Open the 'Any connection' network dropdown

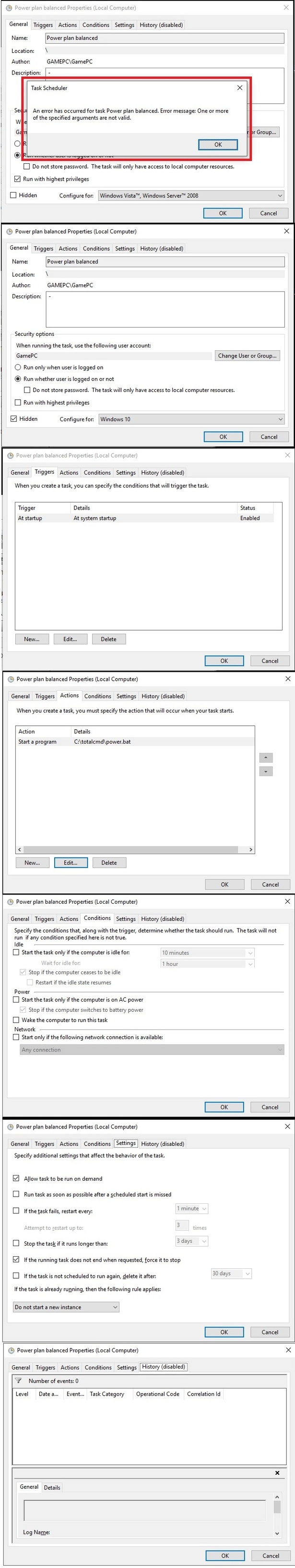pyautogui.click(x=152, y=1049)
